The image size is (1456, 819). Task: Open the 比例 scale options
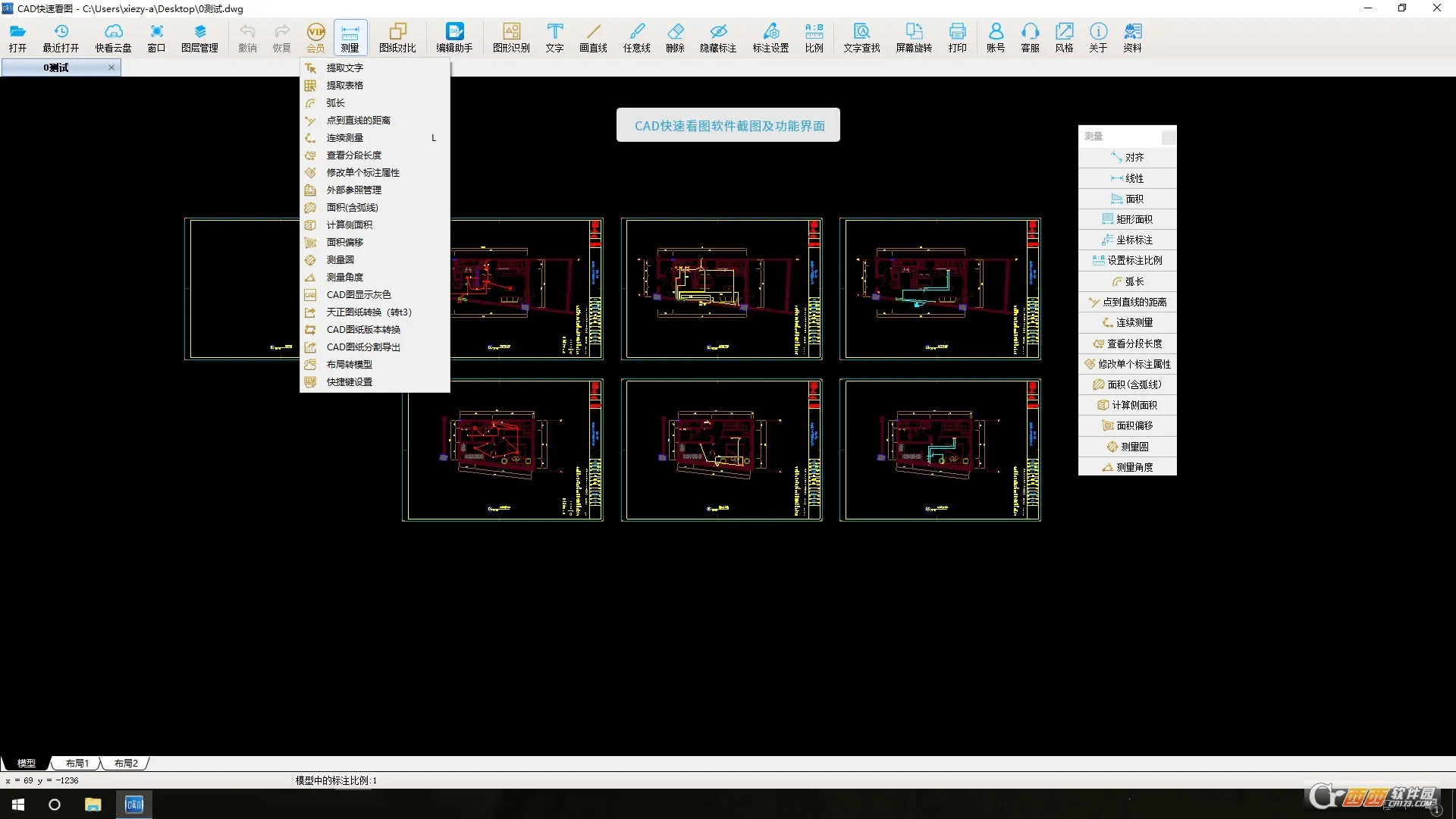click(x=814, y=37)
